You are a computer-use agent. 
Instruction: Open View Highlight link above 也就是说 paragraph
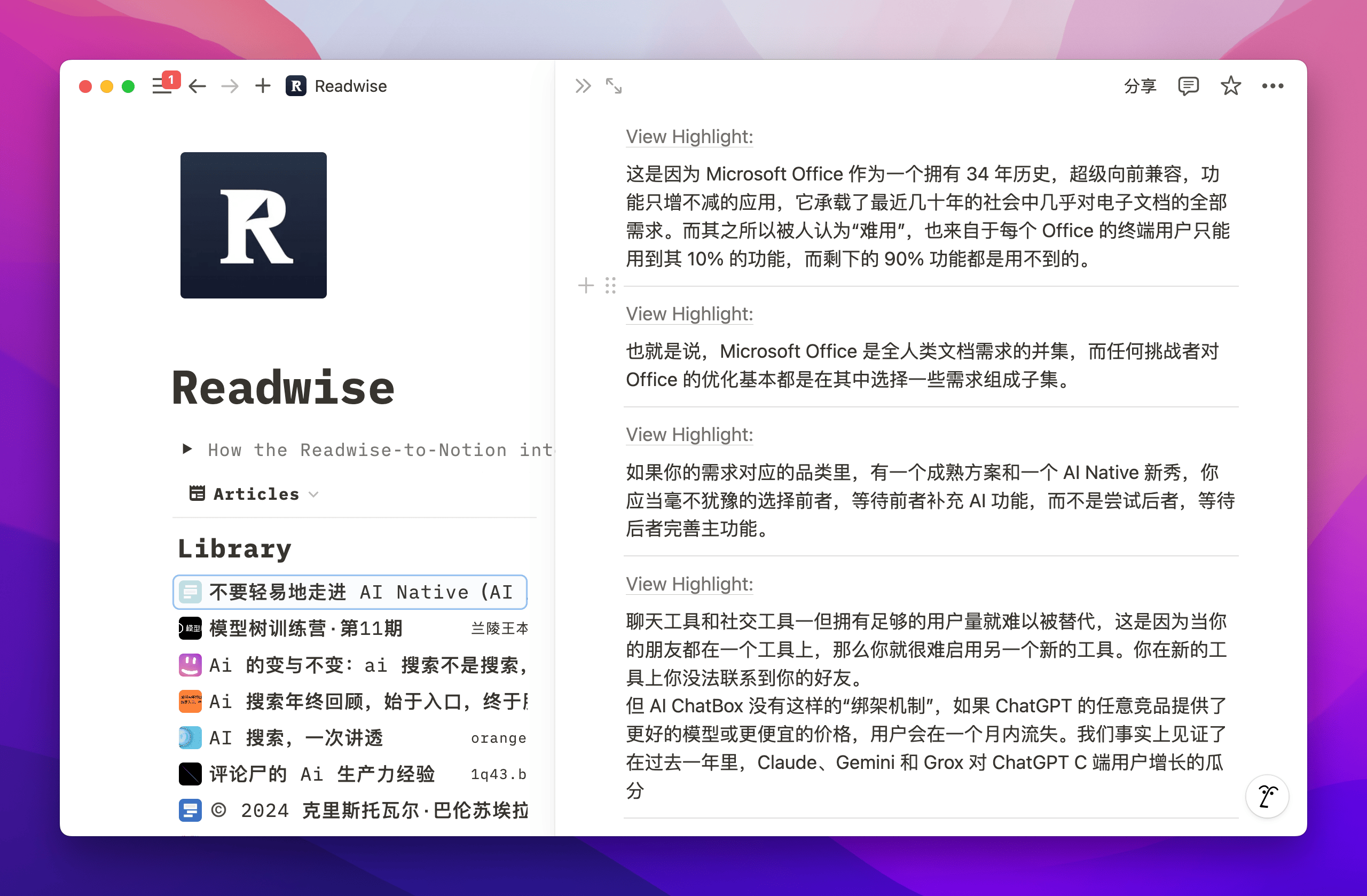click(x=689, y=314)
